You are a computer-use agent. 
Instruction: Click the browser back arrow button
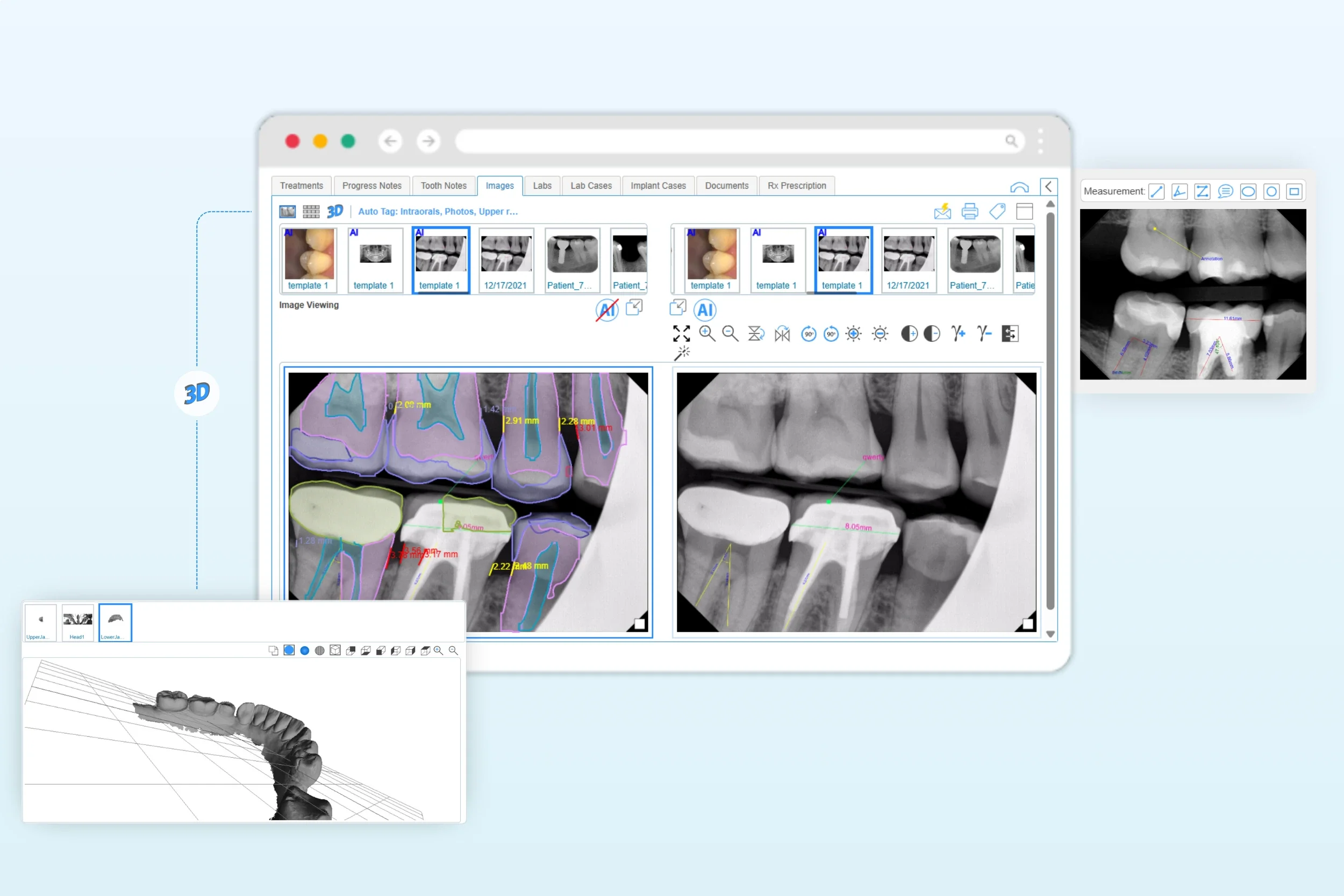pyautogui.click(x=390, y=141)
